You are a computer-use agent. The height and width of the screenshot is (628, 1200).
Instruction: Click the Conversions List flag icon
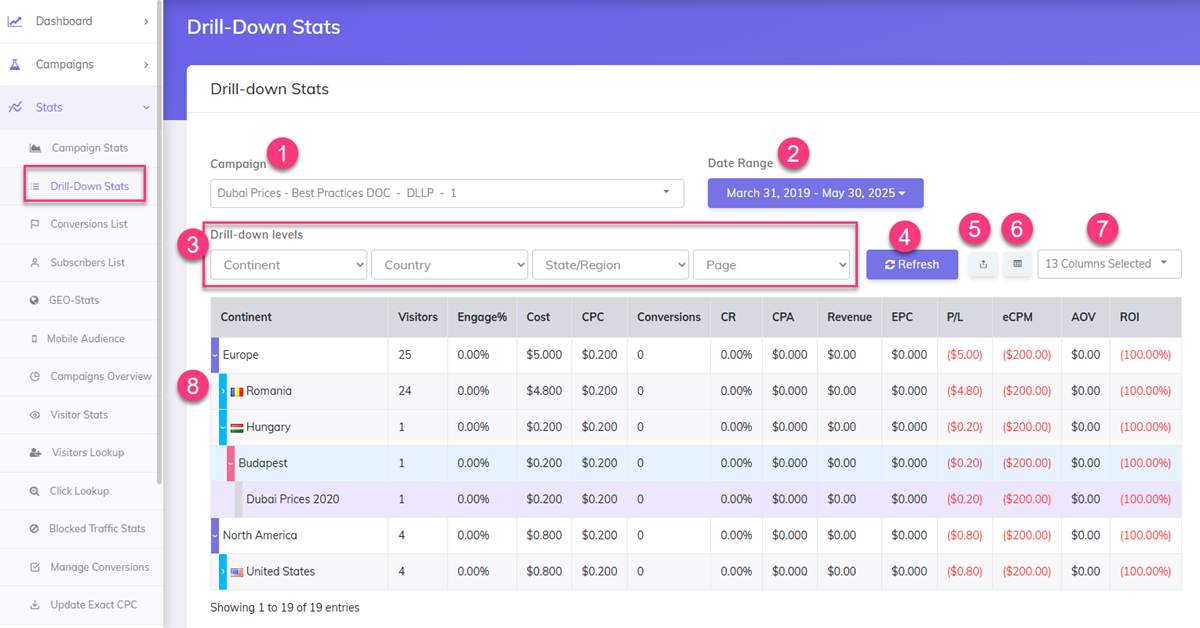coord(35,224)
